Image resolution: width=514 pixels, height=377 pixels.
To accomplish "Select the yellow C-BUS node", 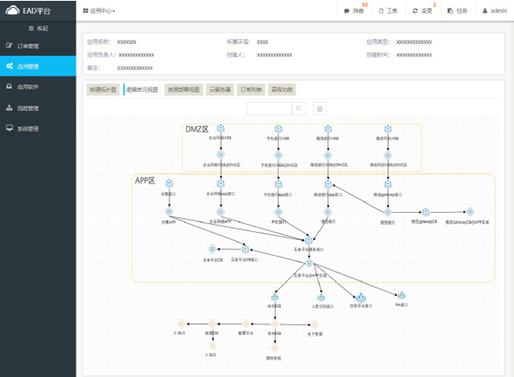I will [x=181, y=324].
